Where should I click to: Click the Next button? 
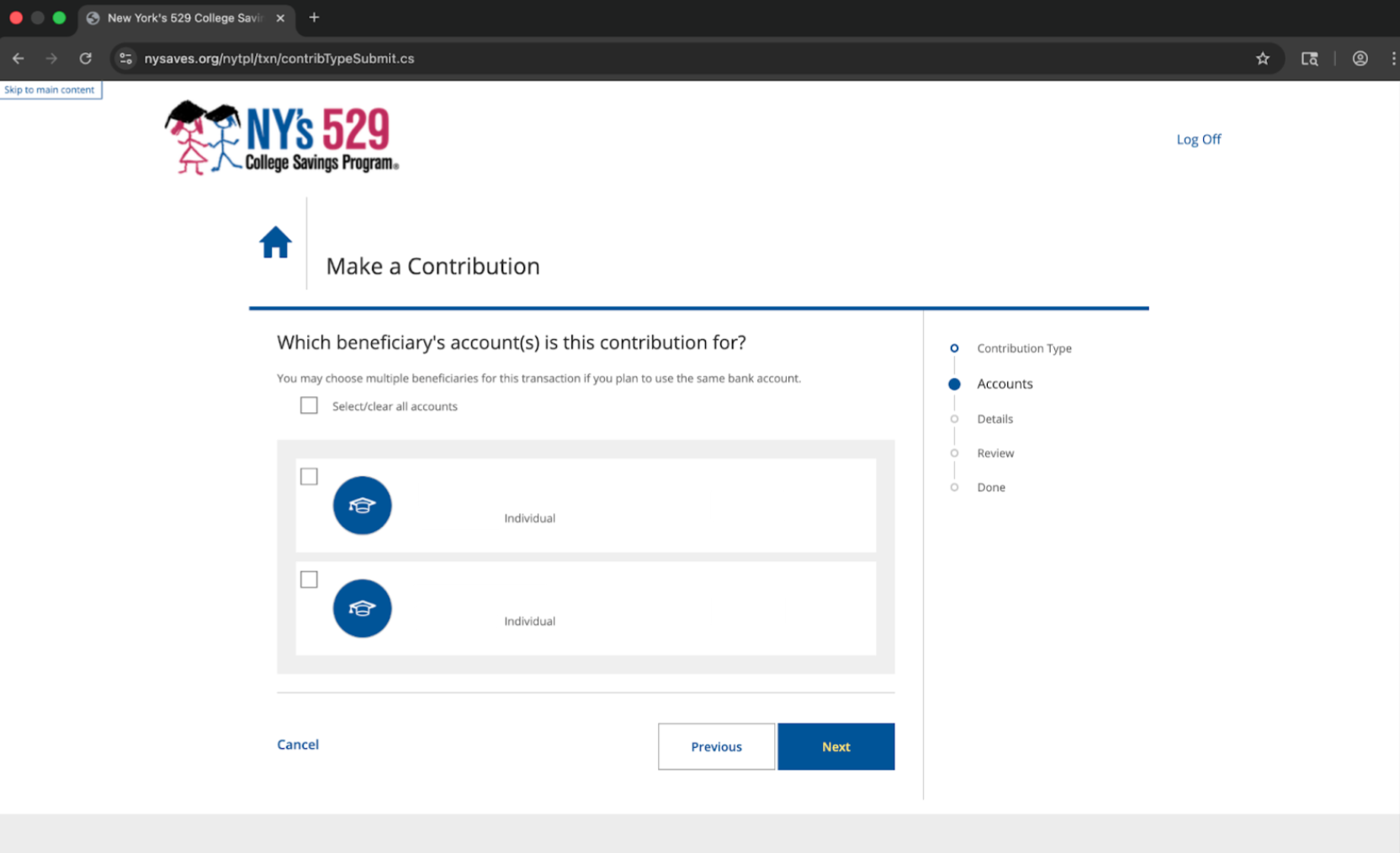(836, 746)
